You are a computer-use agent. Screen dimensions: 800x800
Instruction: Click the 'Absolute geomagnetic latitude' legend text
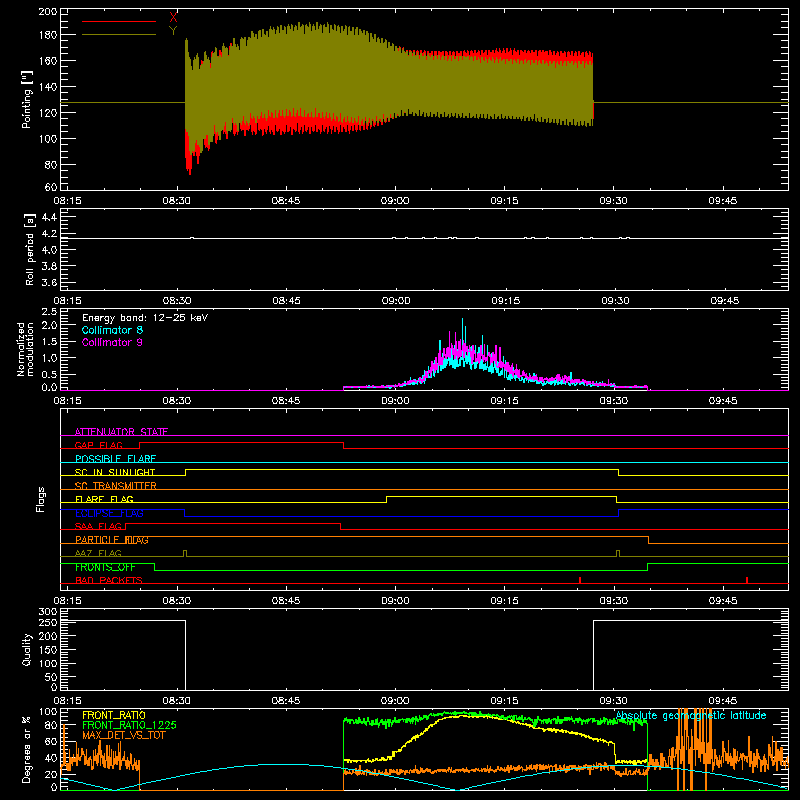tap(691, 716)
